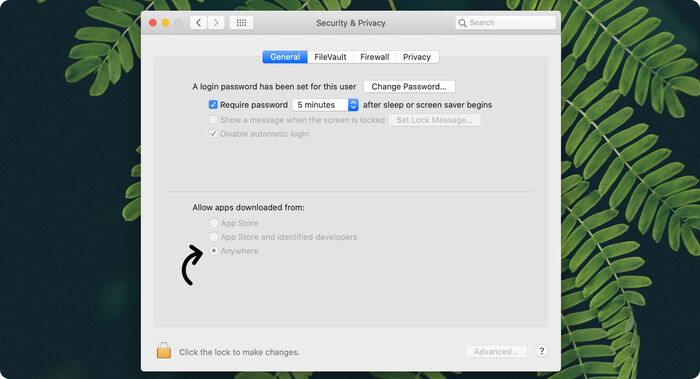Show all preferences via grid icon
The width and height of the screenshot is (700, 379).
[242, 23]
